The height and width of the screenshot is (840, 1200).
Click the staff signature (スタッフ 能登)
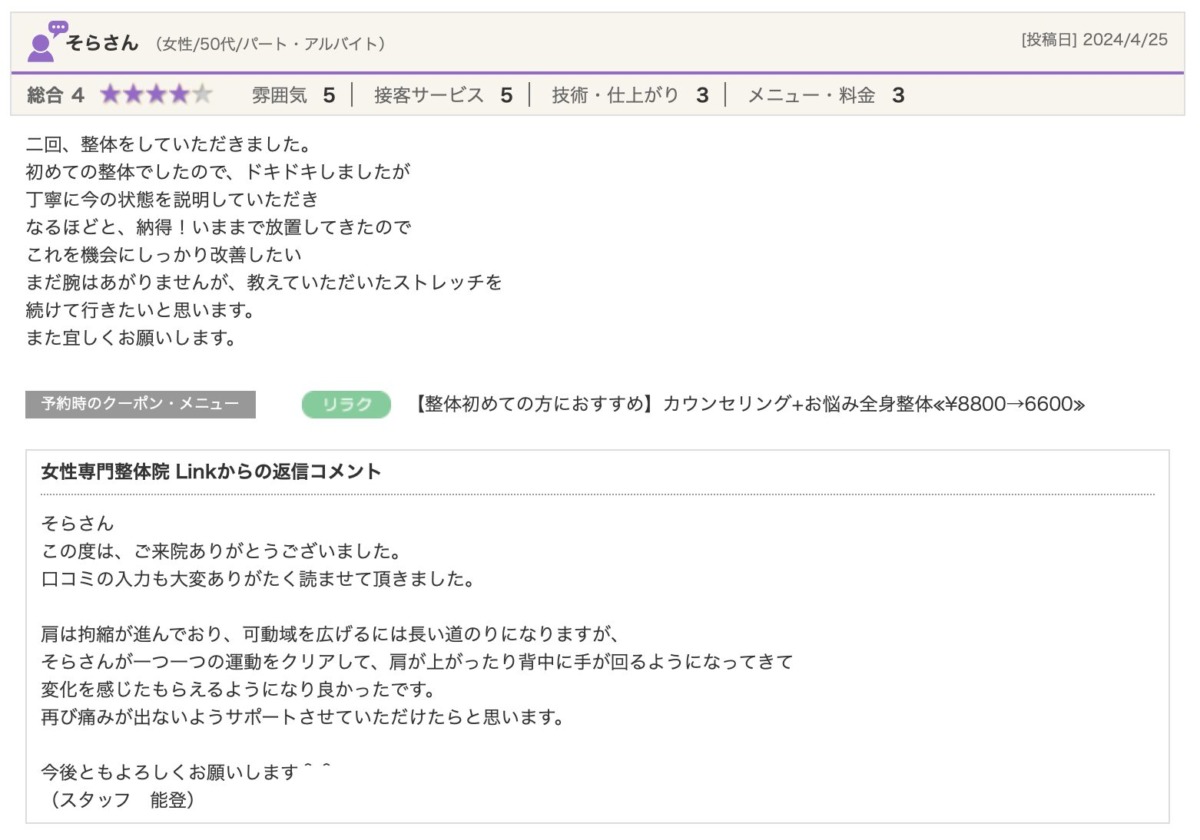[118, 800]
